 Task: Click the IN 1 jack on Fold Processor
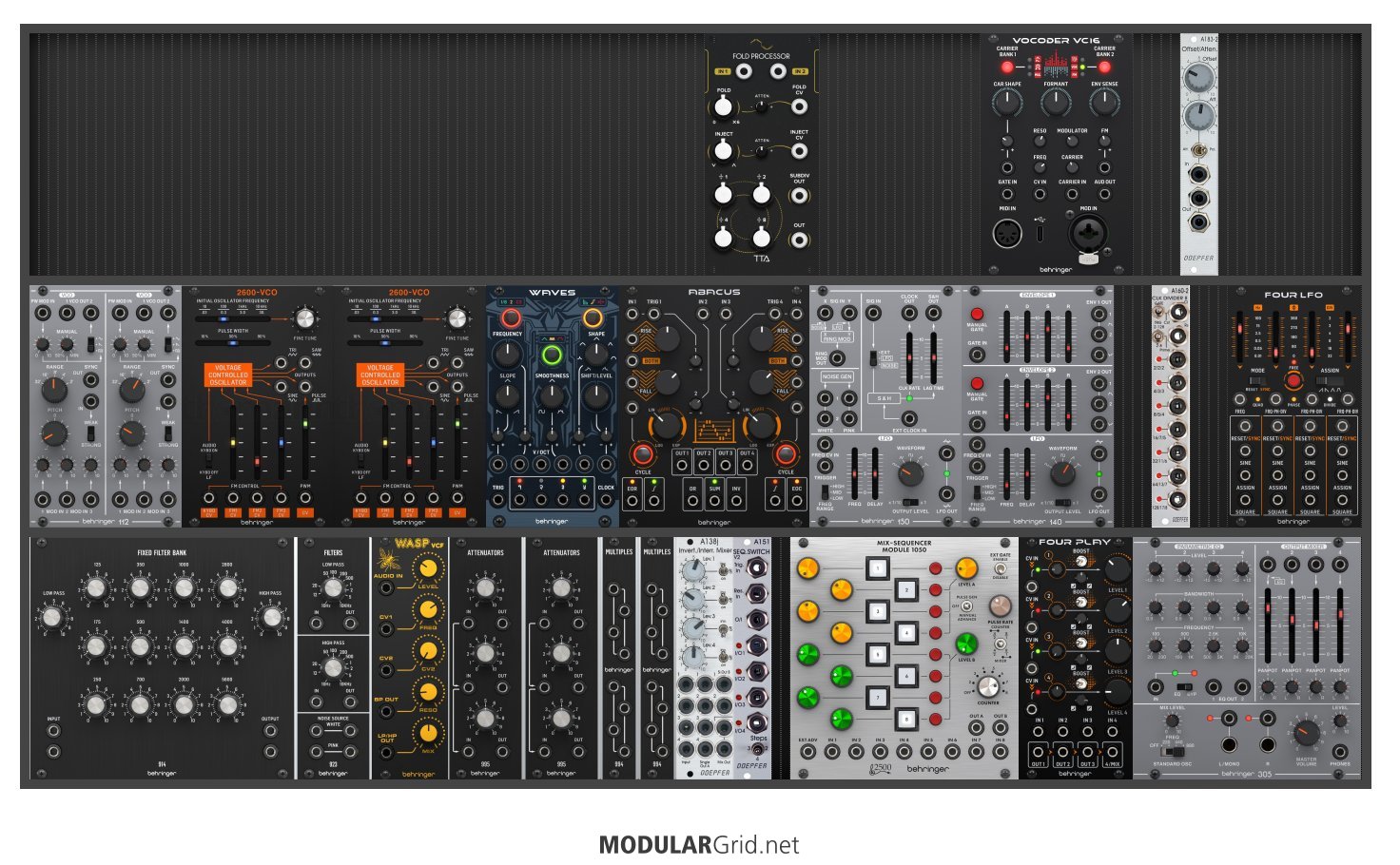tap(742, 71)
